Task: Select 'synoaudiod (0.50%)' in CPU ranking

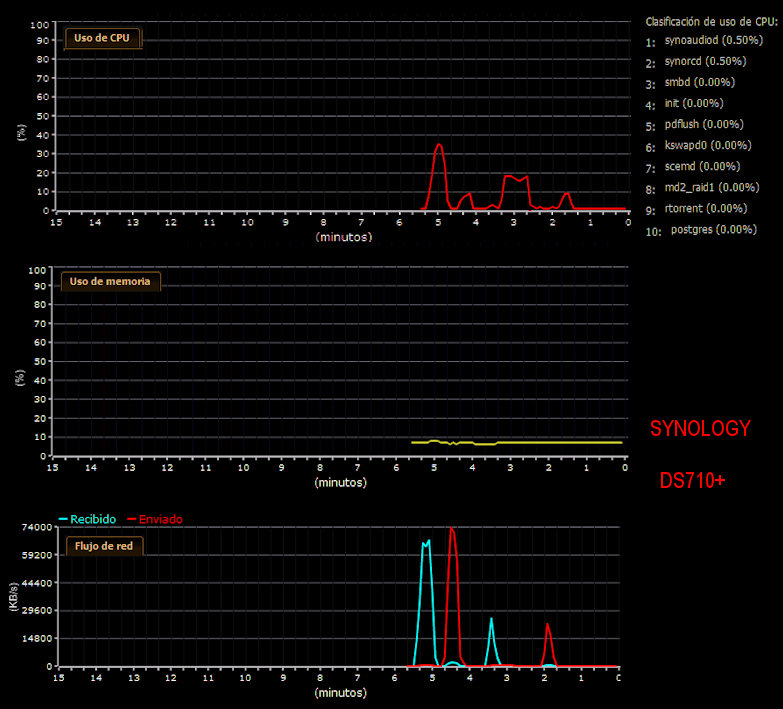Action: (x=714, y=40)
